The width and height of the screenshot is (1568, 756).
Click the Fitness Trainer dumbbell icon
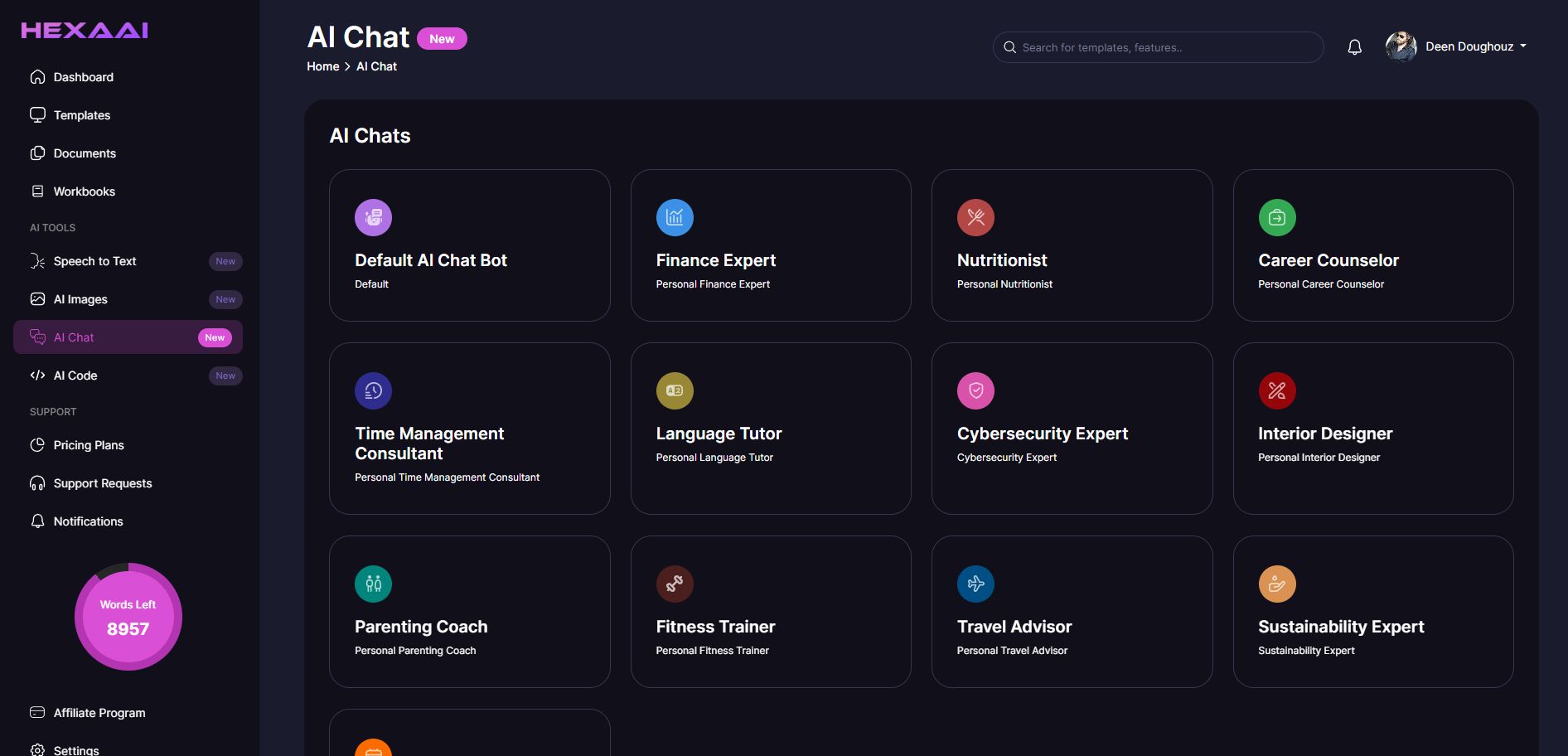click(675, 584)
